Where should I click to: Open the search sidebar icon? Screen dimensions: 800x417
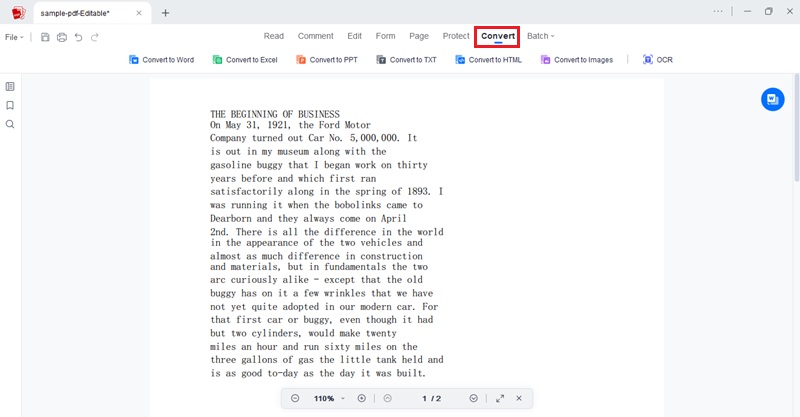[10, 124]
